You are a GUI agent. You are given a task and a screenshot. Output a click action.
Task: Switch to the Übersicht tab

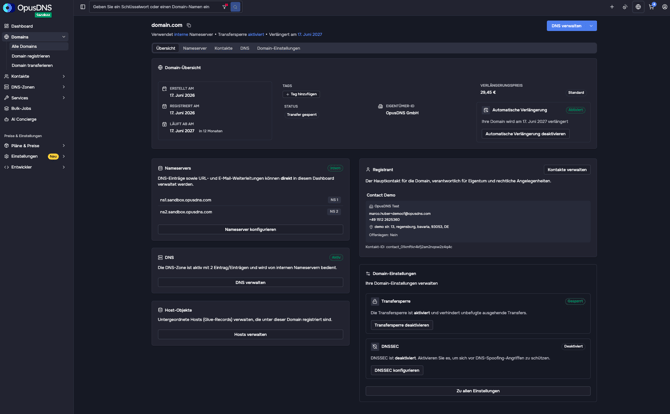coord(165,48)
